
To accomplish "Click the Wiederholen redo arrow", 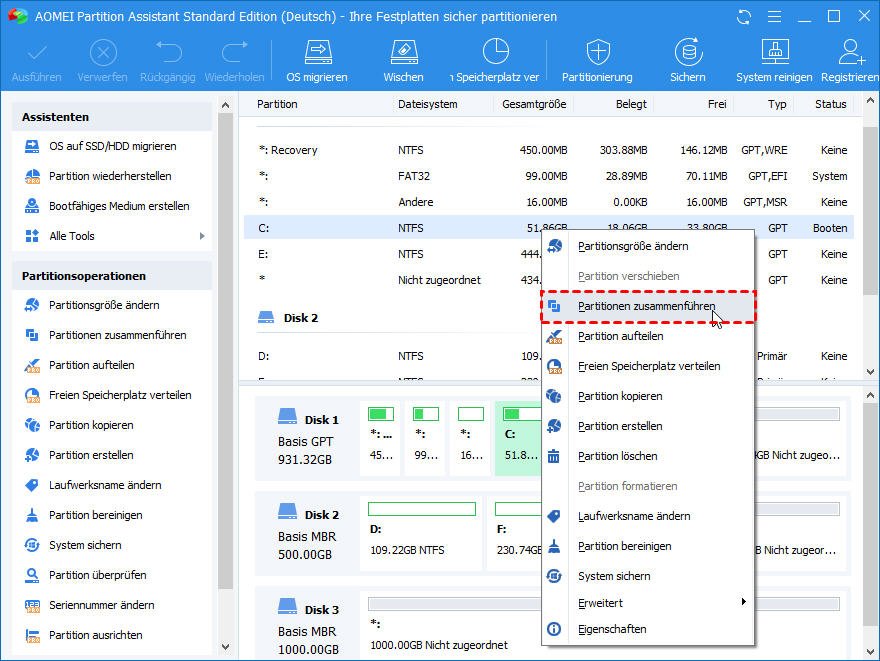I will 235,52.
